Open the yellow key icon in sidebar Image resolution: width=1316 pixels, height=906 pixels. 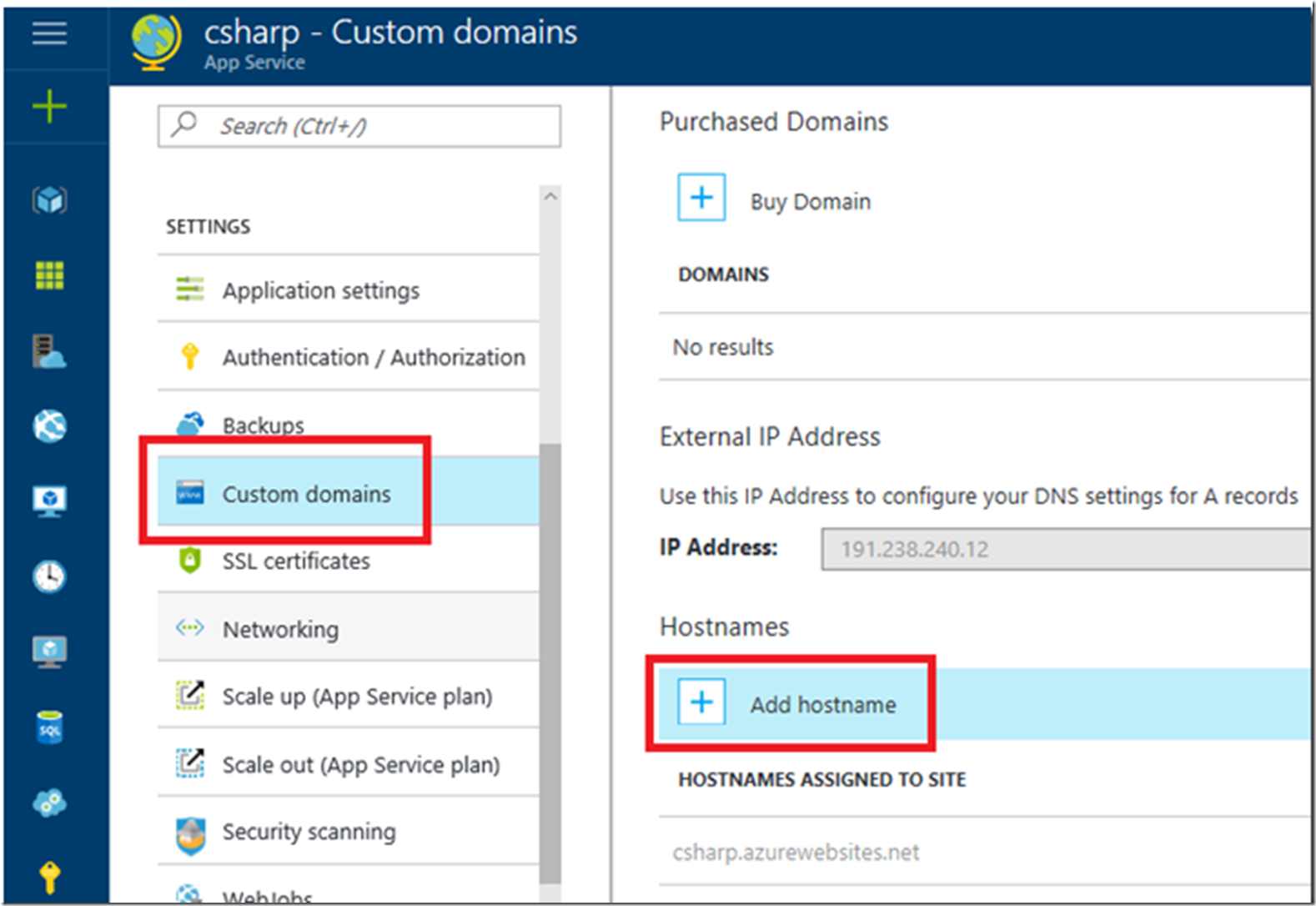click(x=49, y=876)
